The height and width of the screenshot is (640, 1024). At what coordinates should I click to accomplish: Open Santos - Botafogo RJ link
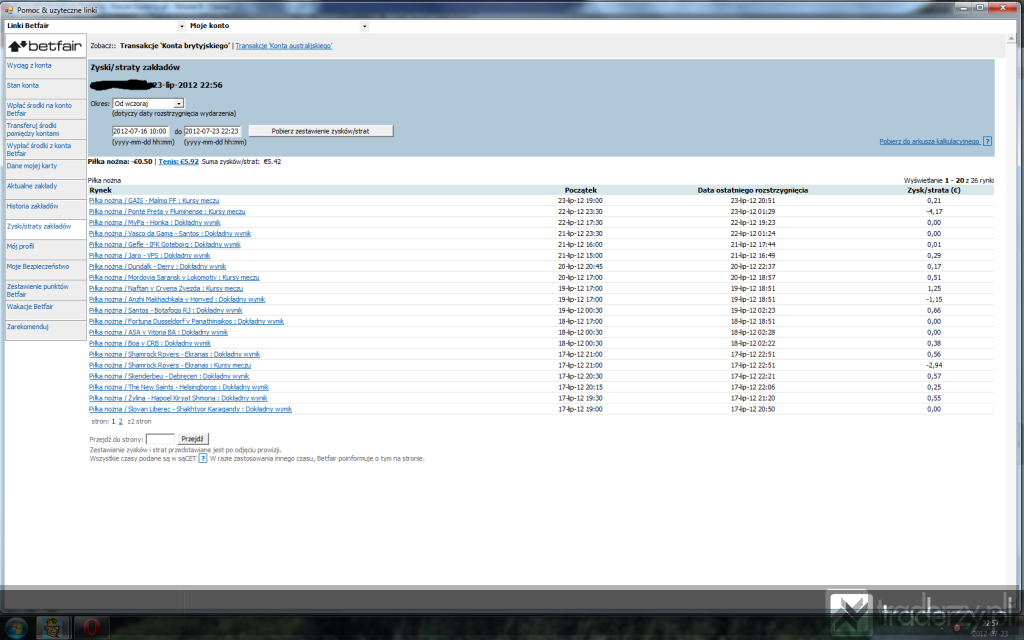165,311
